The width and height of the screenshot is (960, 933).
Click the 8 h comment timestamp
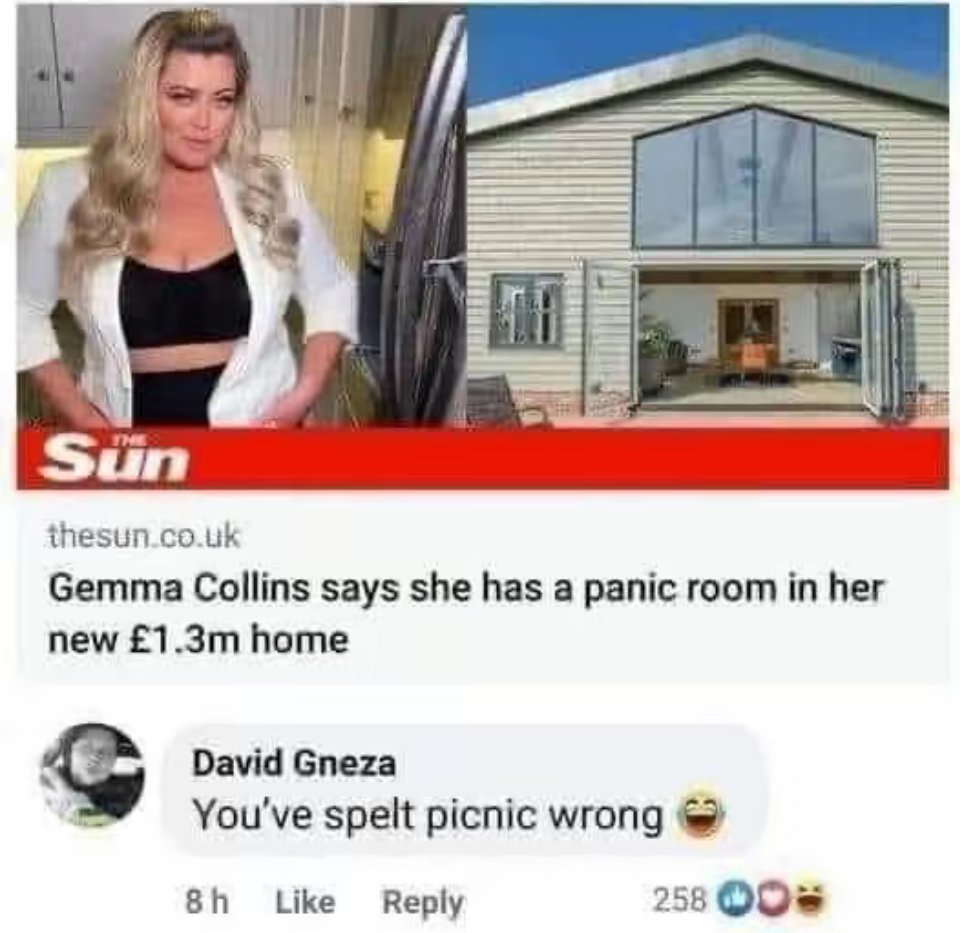point(208,902)
